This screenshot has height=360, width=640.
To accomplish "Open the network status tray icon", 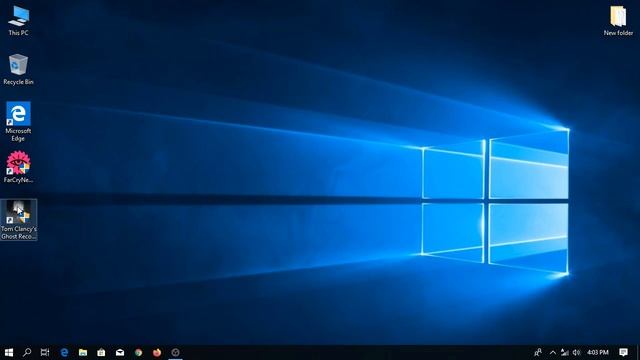I will pyautogui.click(x=564, y=352).
